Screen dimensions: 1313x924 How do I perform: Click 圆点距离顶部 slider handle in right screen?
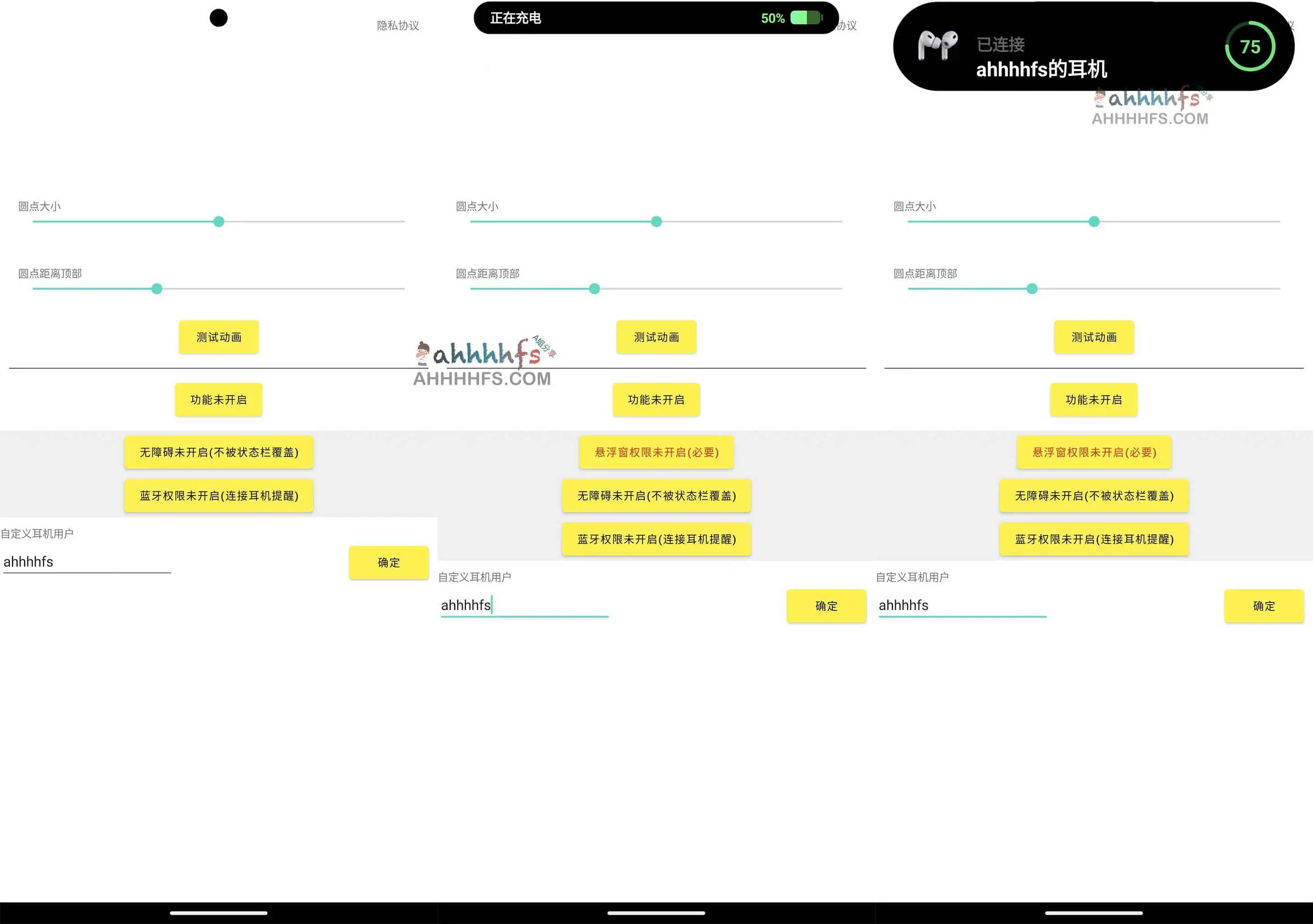[1031, 289]
